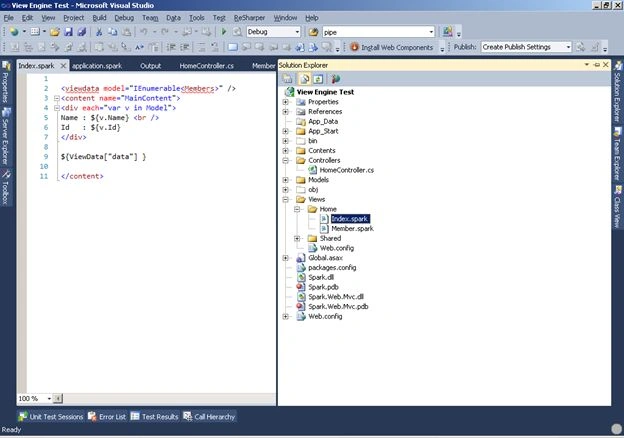Close the Index.spark editor tab
Image resolution: width=624 pixels, height=438 pixels.
pyautogui.click(x=63, y=66)
